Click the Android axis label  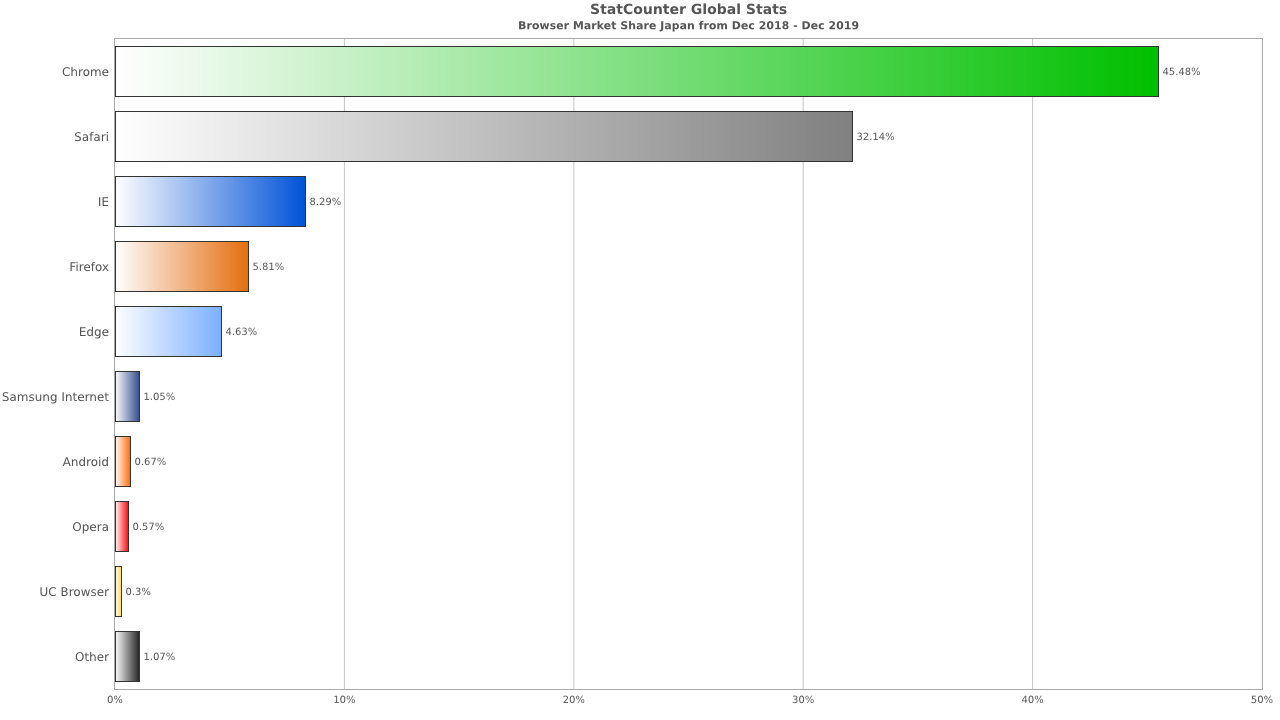[86, 462]
